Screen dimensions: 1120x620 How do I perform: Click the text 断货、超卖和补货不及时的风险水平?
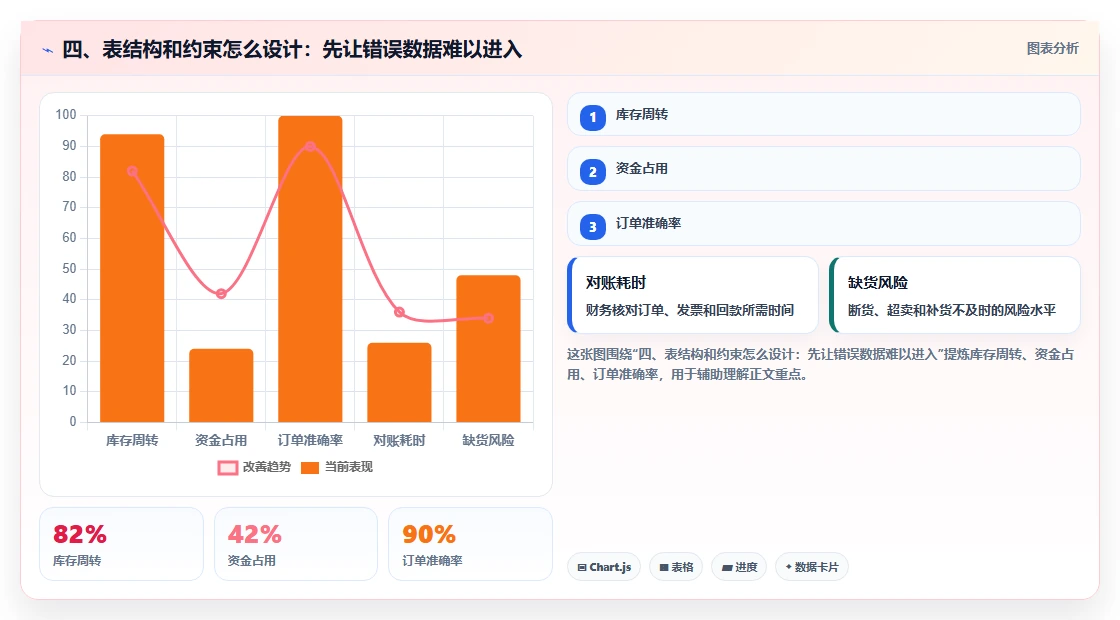point(952,311)
